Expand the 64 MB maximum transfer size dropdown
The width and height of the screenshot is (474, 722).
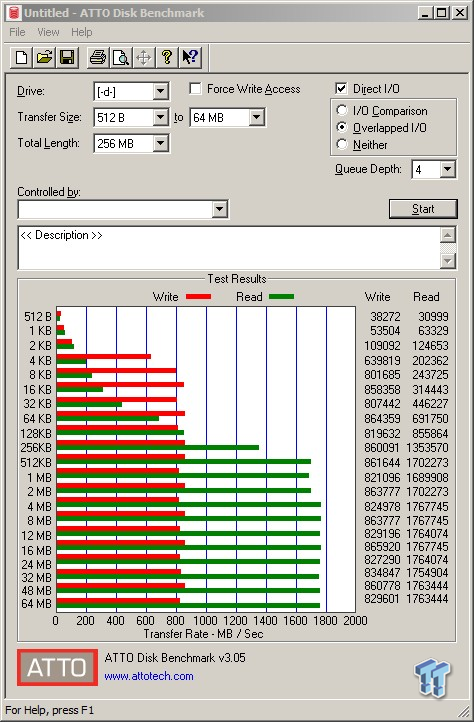pyautogui.click(x=257, y=117)
